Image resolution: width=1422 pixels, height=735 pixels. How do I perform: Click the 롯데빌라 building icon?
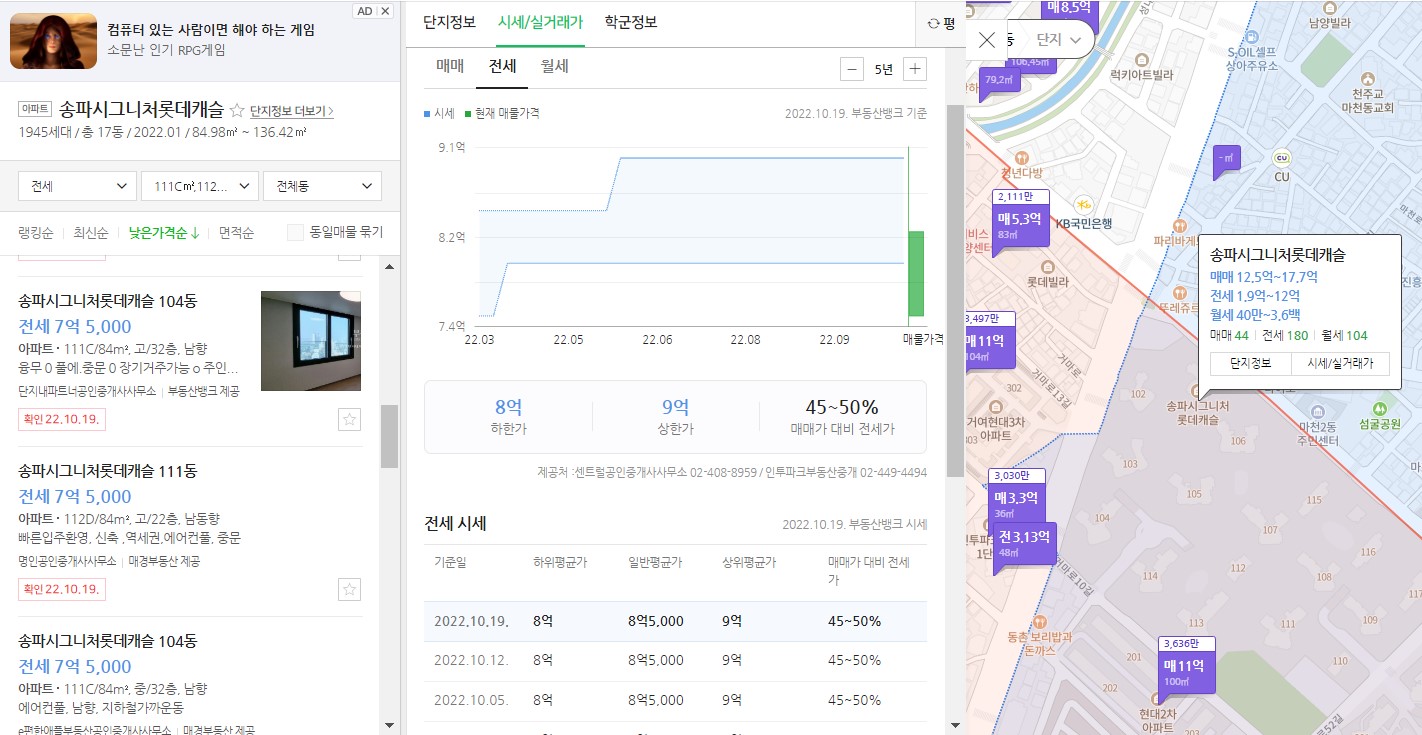click(x=1047, y=267)
